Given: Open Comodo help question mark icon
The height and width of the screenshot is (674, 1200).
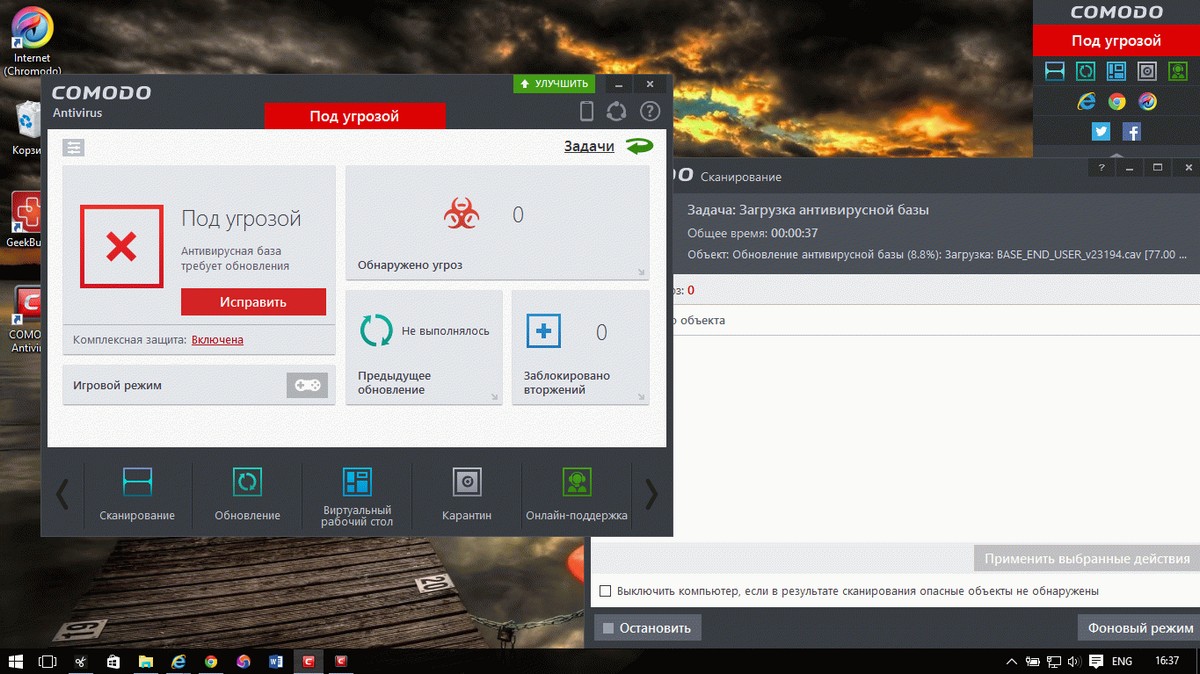Looking at the screenshot, I should [x=650, y=111].
